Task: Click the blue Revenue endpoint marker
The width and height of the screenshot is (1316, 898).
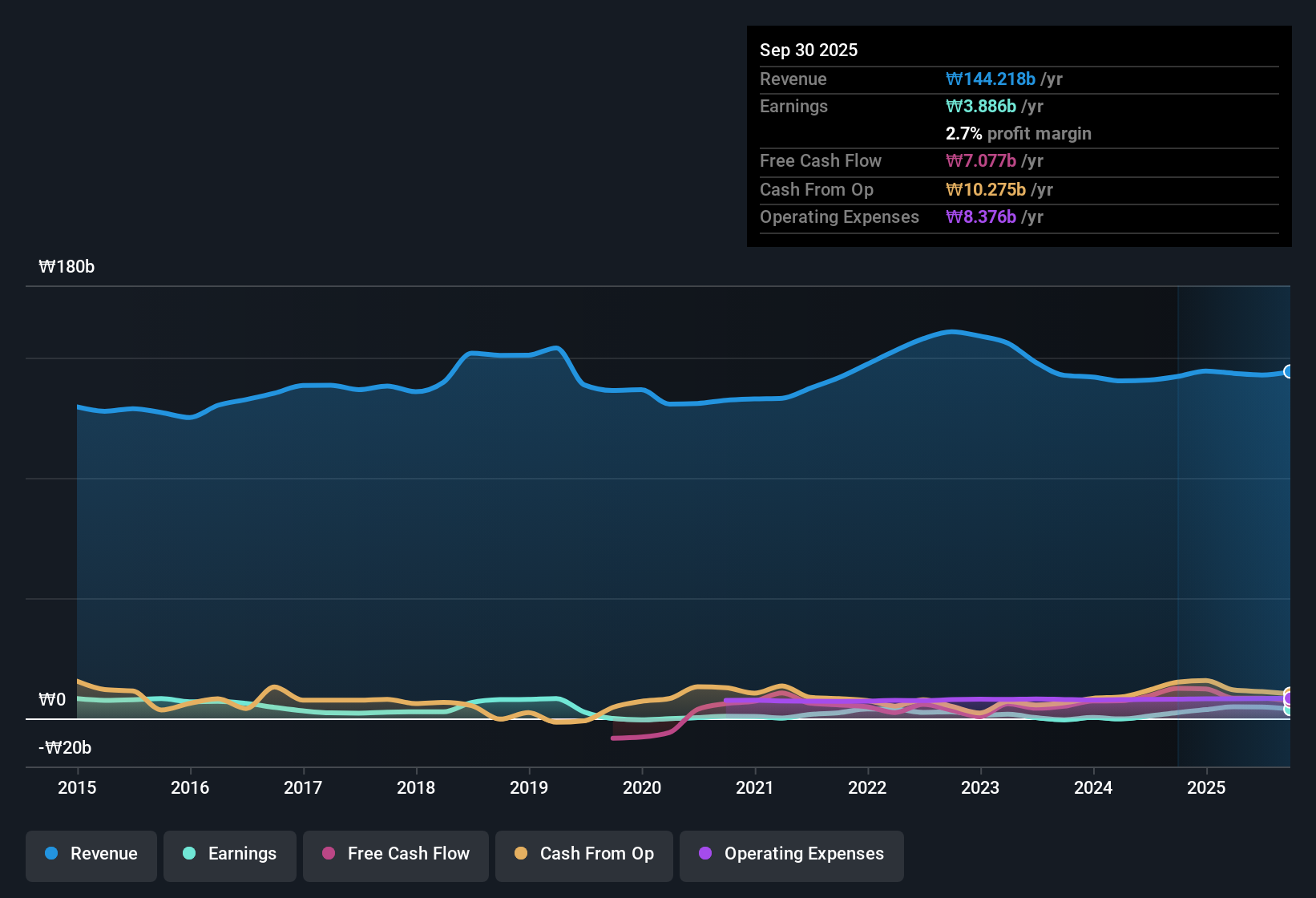Action: coord(1289,371)
